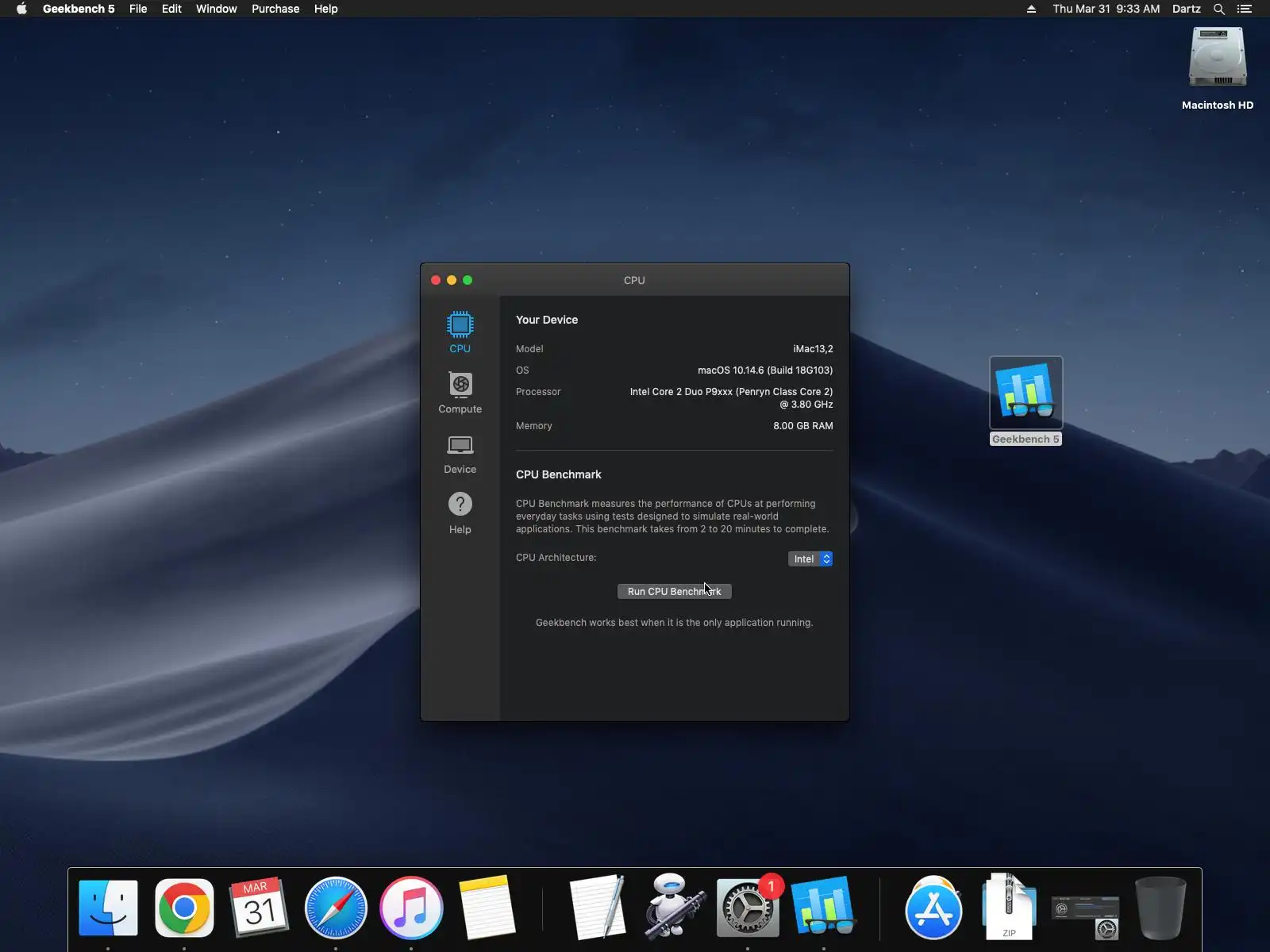Click the memory value "8.00 GB RAM"
1270x952 pixels.
(x=803, y=426)
